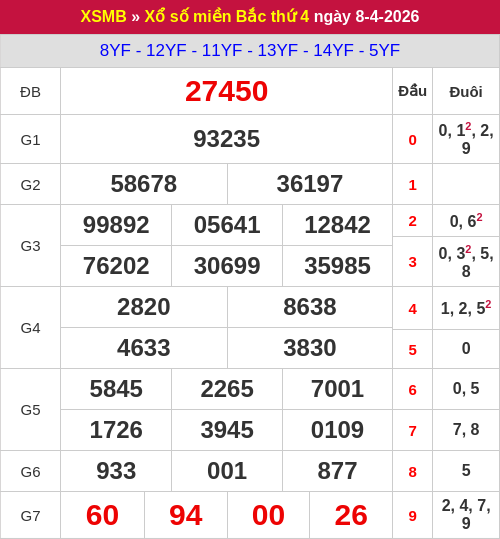500x539 pixels.
Task: Select G5 number 5845
Action: tap(116, 389)
